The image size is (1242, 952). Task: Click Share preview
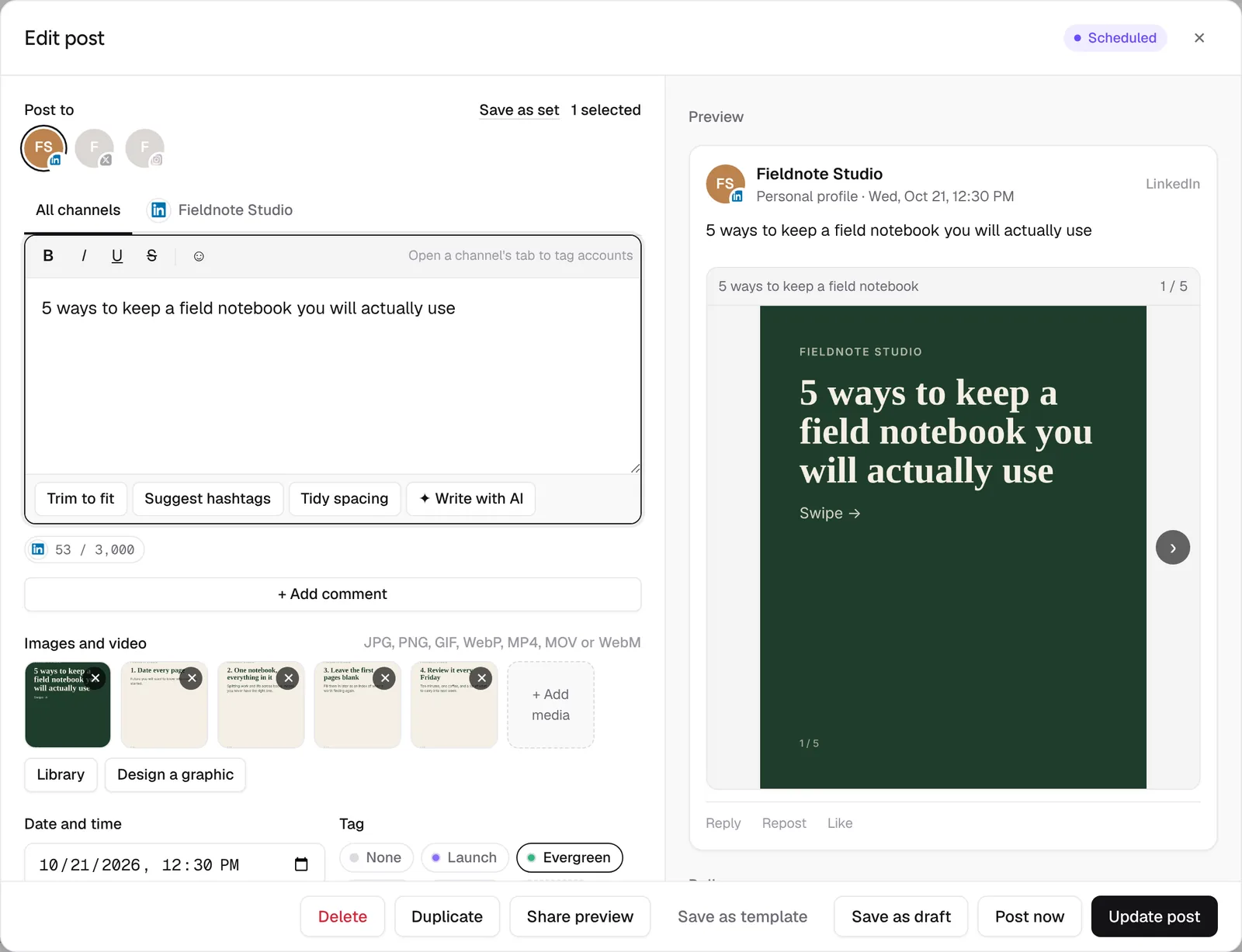580,916
